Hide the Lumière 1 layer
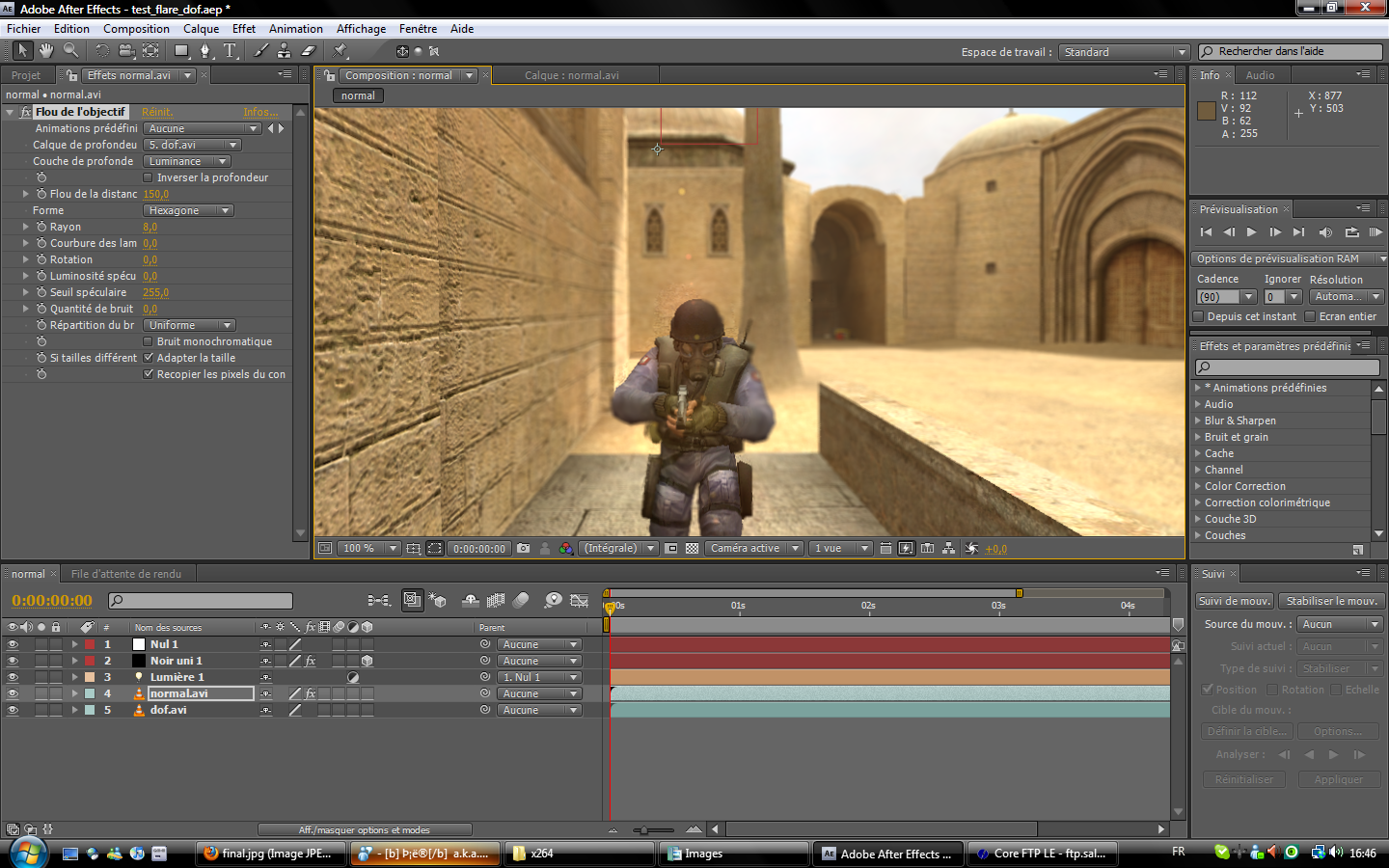 pos(13,677)
